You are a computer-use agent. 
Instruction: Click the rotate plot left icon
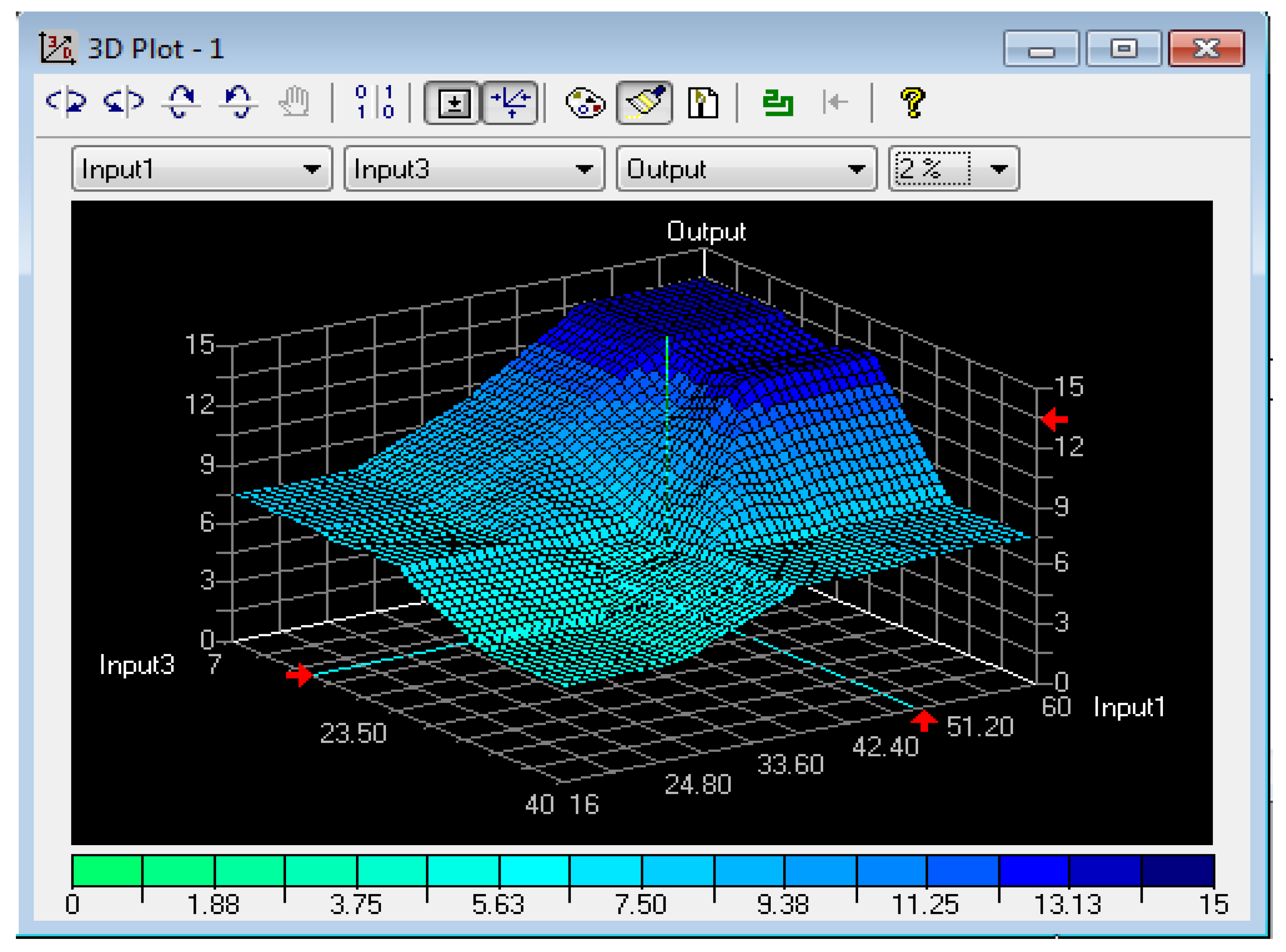(x=66, y=102)
